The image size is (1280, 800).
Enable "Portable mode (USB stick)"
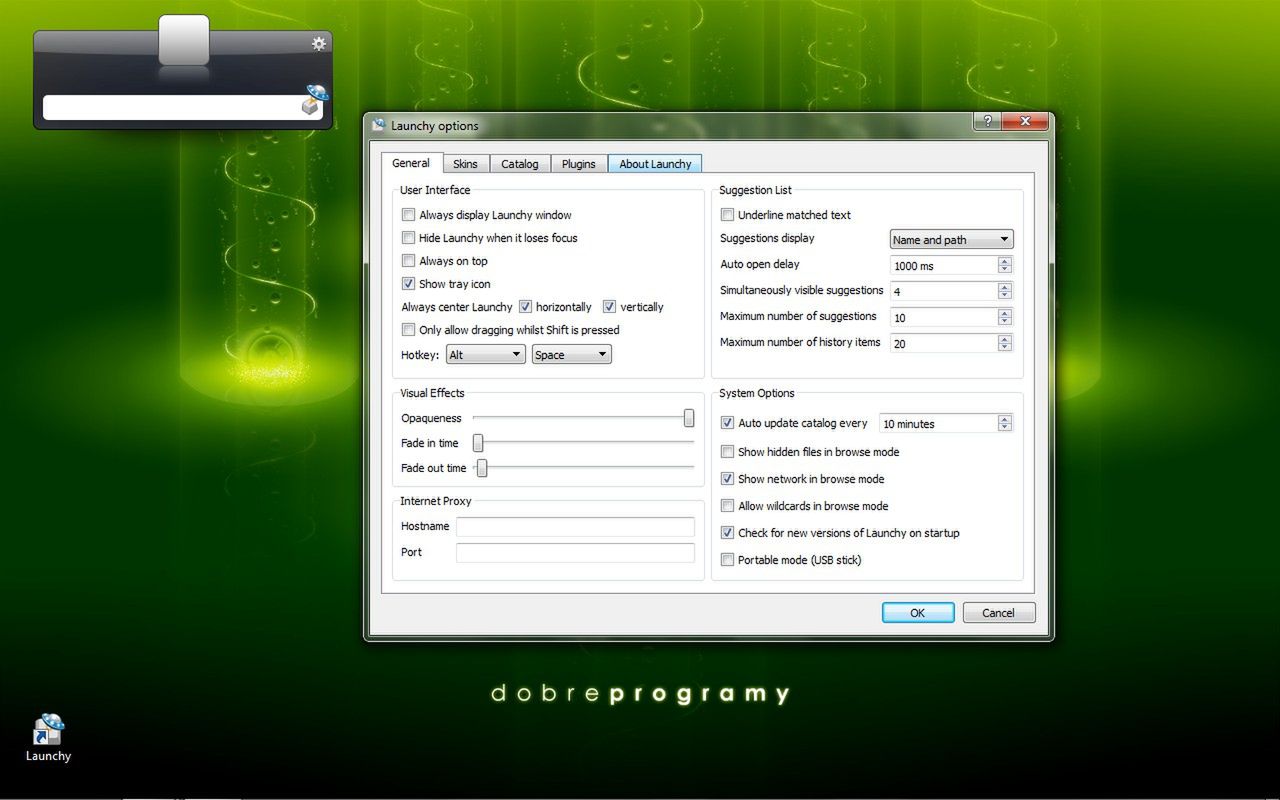728,560
